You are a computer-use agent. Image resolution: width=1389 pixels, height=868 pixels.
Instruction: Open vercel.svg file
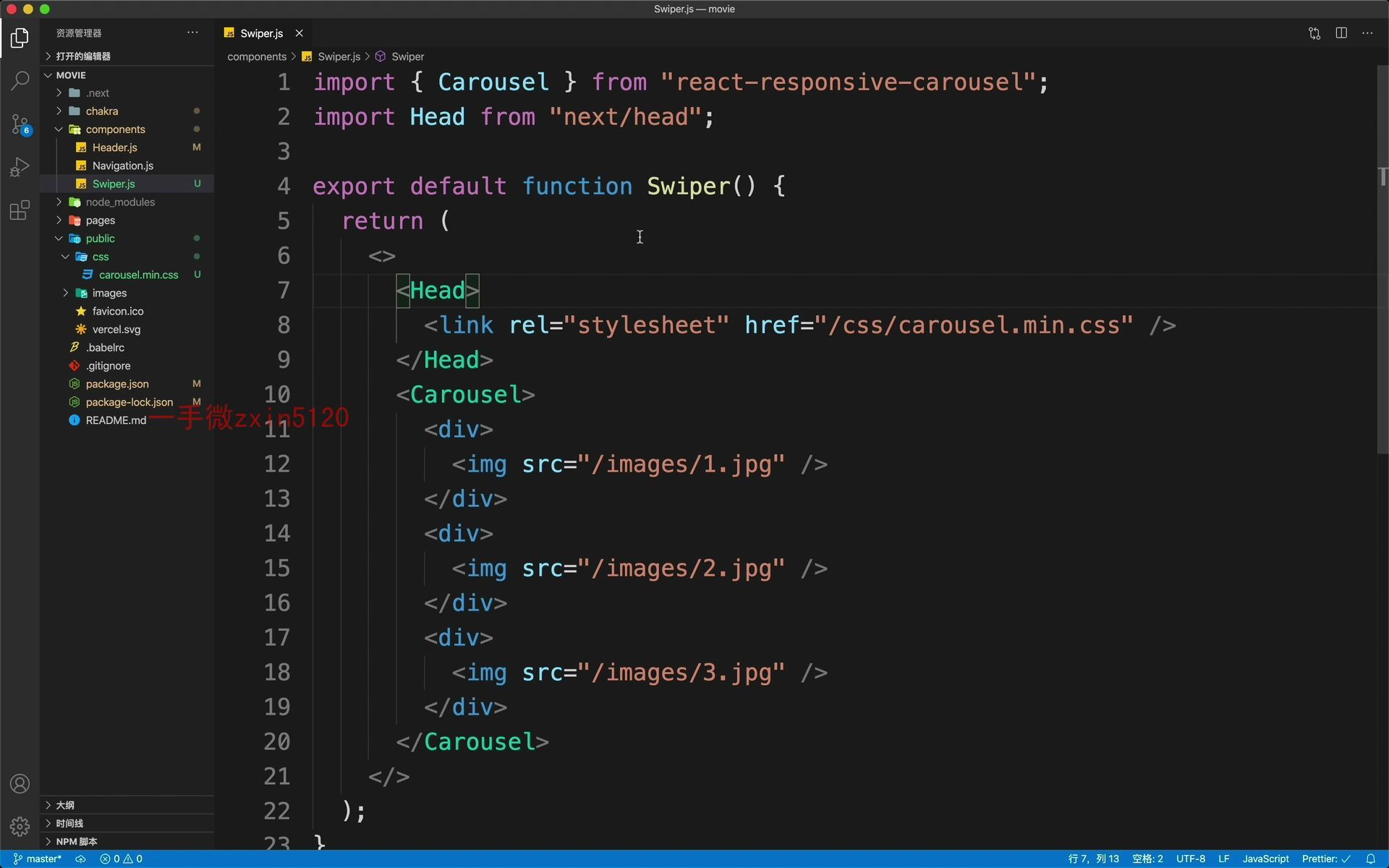pos(127,329)
